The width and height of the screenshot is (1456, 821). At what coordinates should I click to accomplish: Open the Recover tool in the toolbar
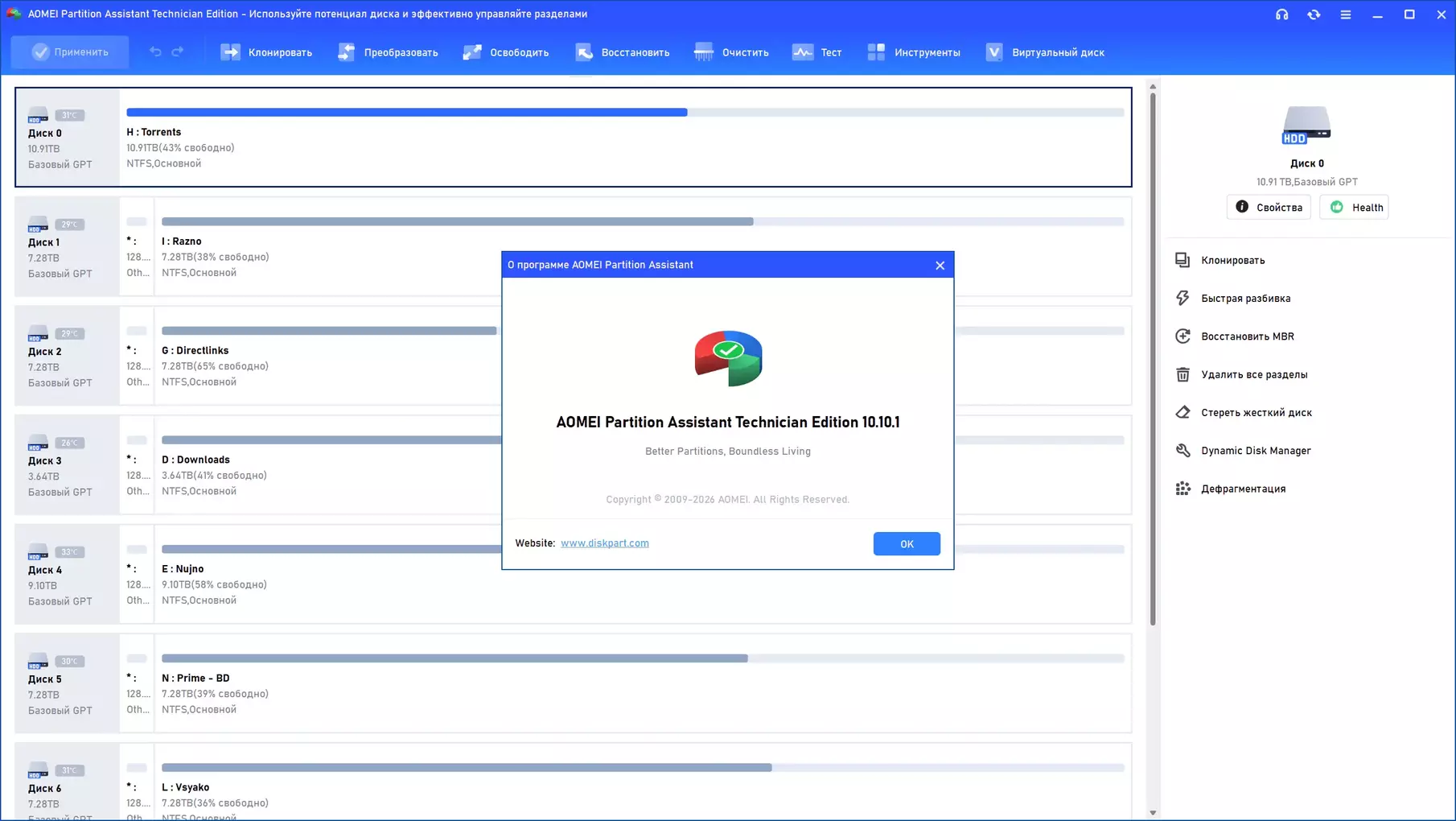pos(585,52)
